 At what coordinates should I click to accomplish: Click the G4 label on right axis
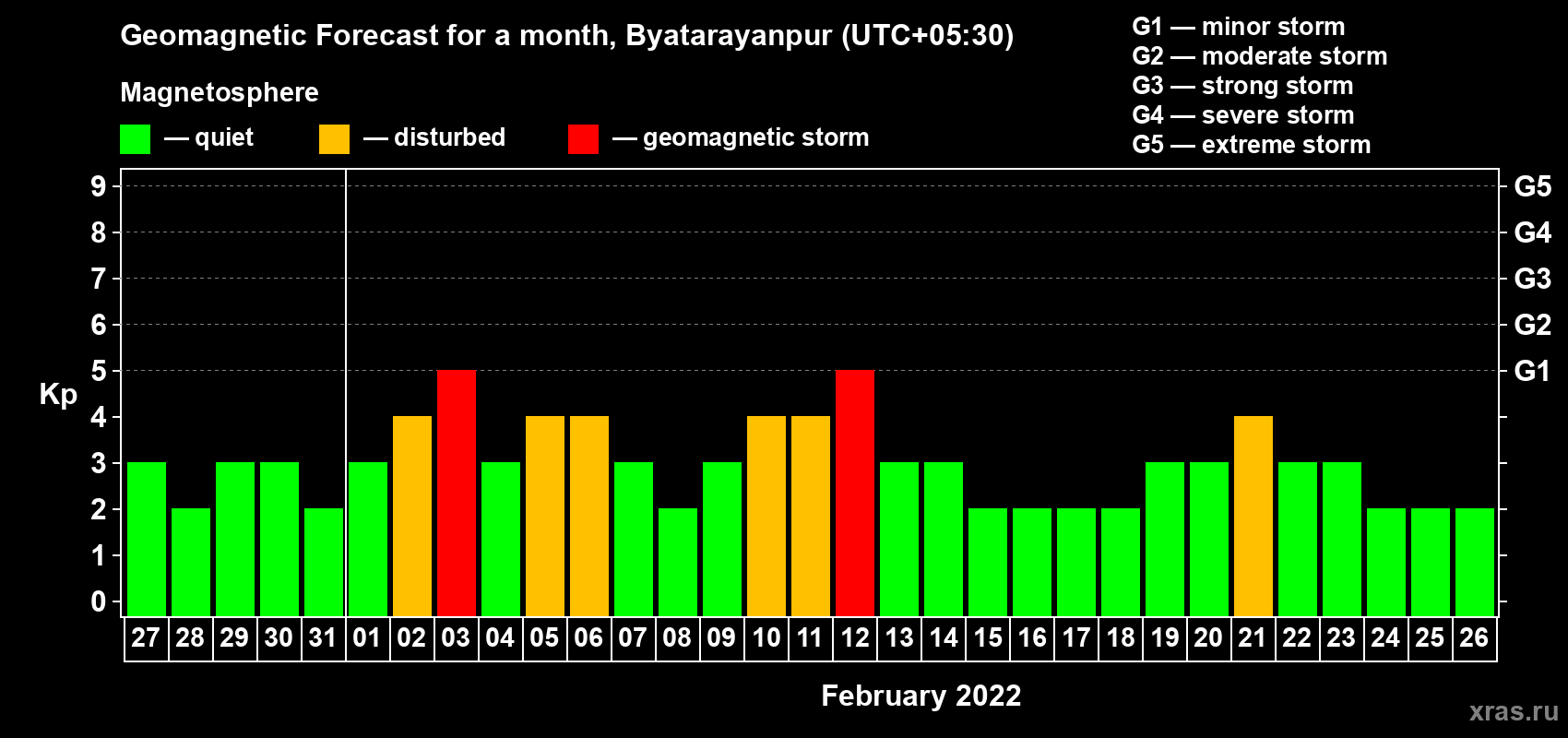click(1532, 232)
